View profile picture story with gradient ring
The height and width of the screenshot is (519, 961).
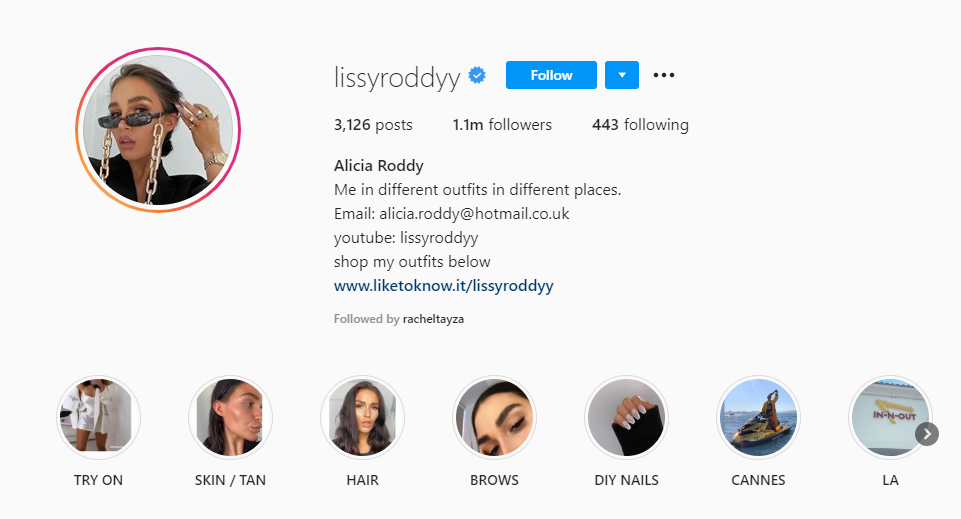tap(158, 130)
